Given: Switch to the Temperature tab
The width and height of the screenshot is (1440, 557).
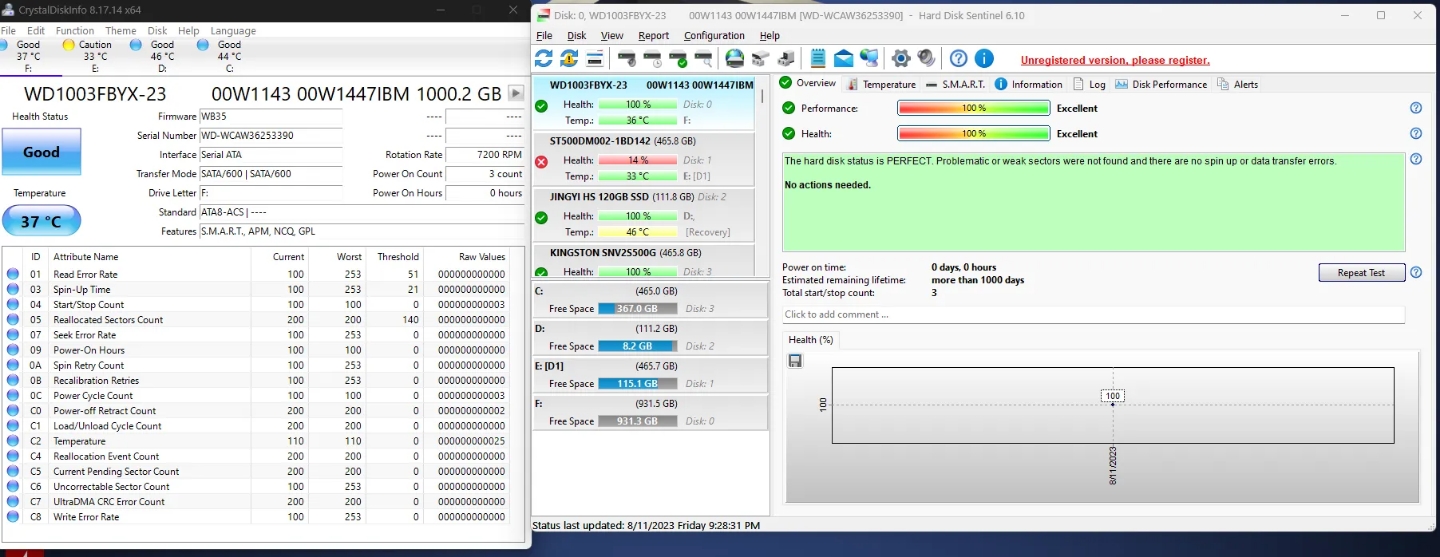Looking at the screenshot, I should (881, 84).
